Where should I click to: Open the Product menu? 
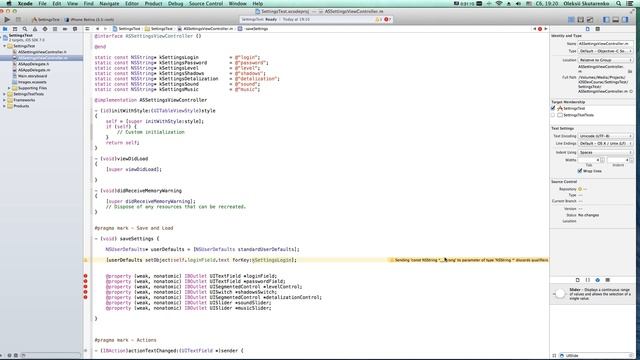(153, 3)
